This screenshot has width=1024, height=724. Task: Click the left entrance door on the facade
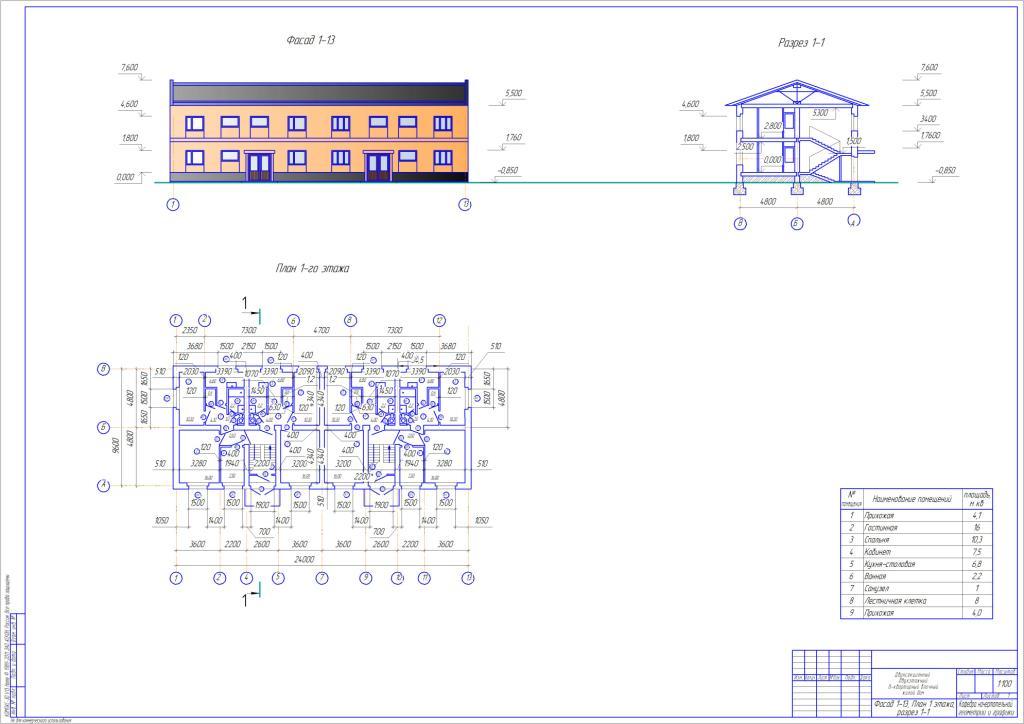click(259, 166)
